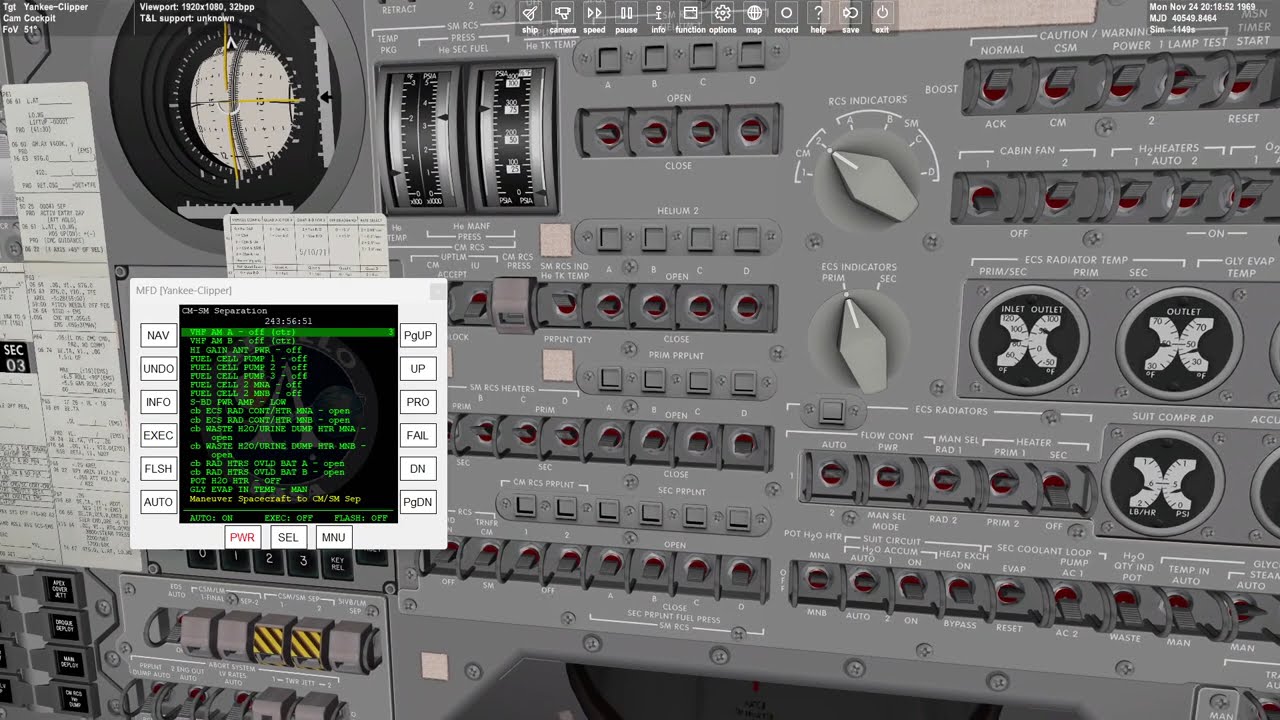Screen dimensions: 1280x720
Task: Click the SEL button below the MFD
Action: click(x=288, y=537)
